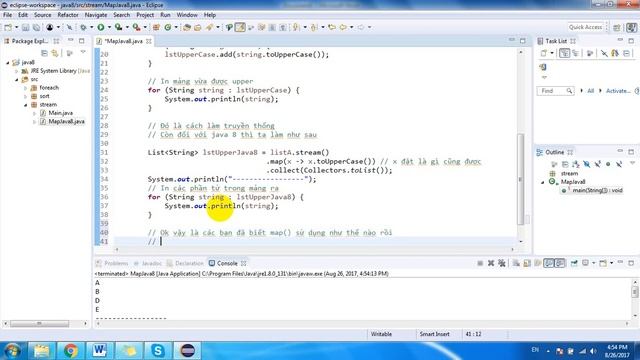
Task: Collapse the java8 project tree node
Action: tap(8, 62)
